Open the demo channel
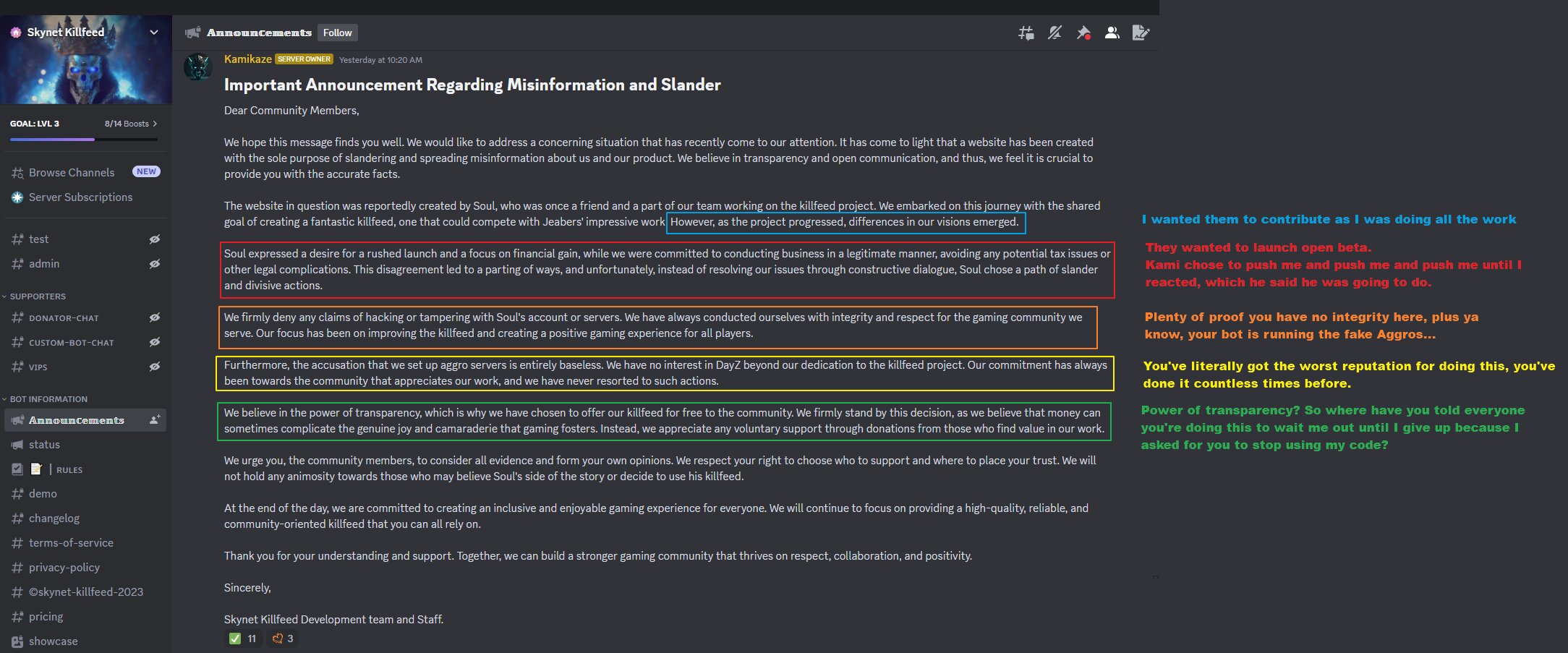This screenshot has width=1568, height=653. [x=85, y=494]
